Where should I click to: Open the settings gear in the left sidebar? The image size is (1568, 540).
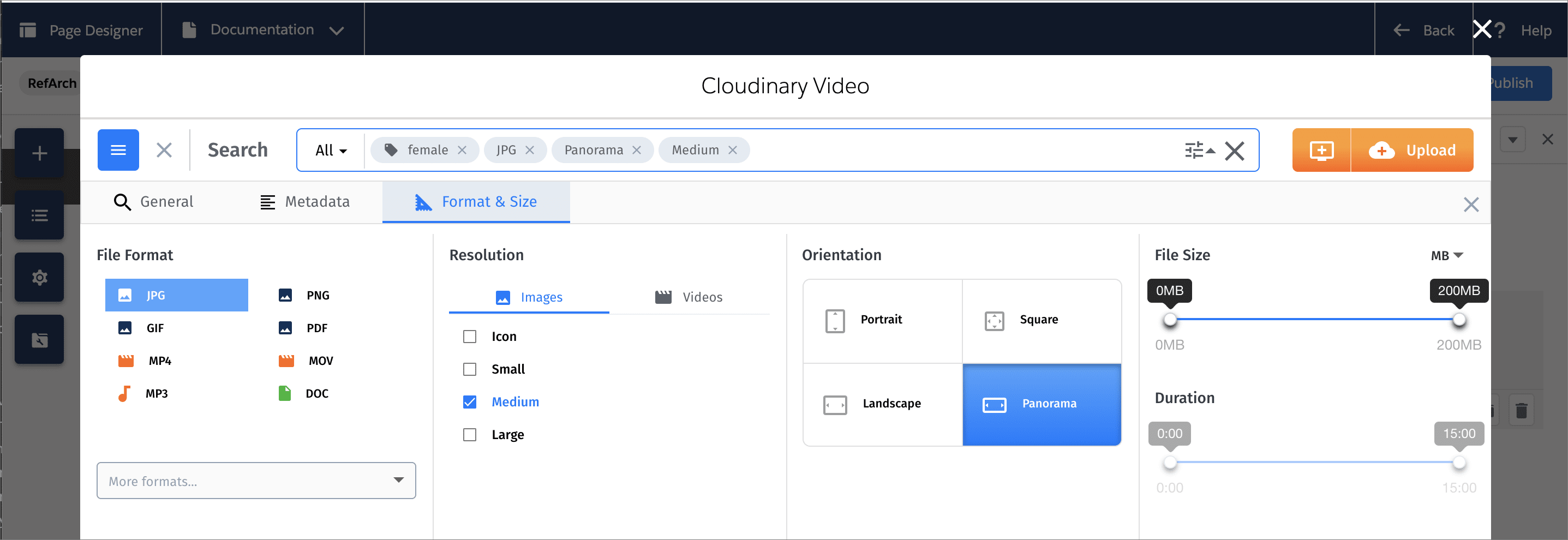tap(39, 277)
